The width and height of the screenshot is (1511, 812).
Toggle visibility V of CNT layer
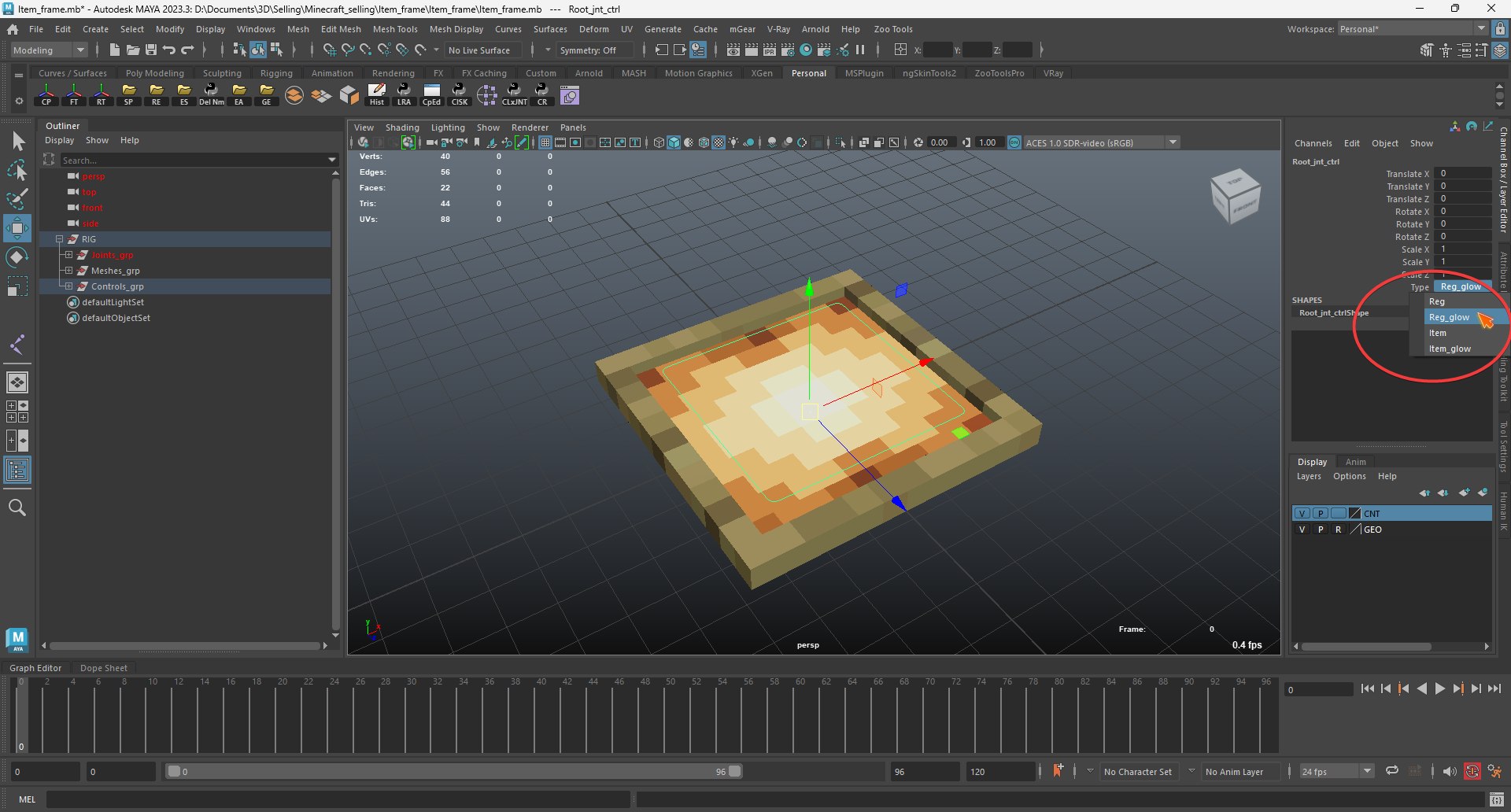[1302, 513]
